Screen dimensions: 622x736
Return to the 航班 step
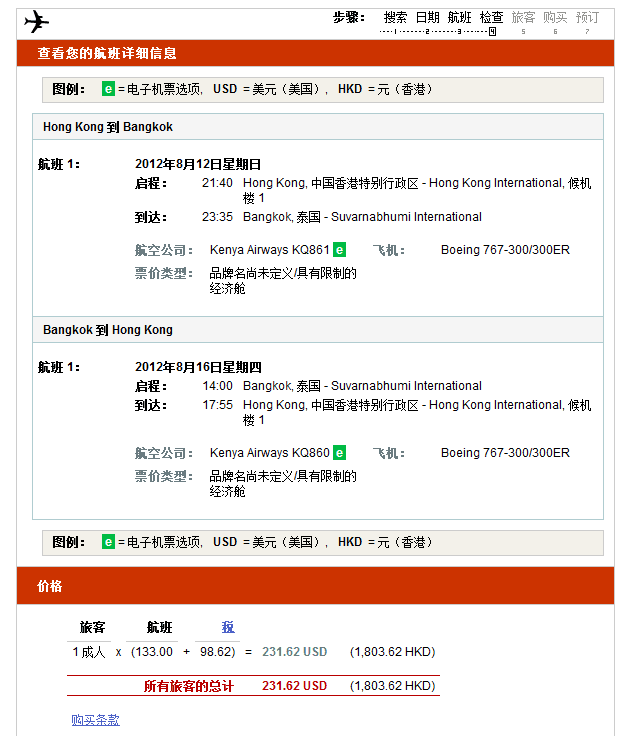coord(459,17)
